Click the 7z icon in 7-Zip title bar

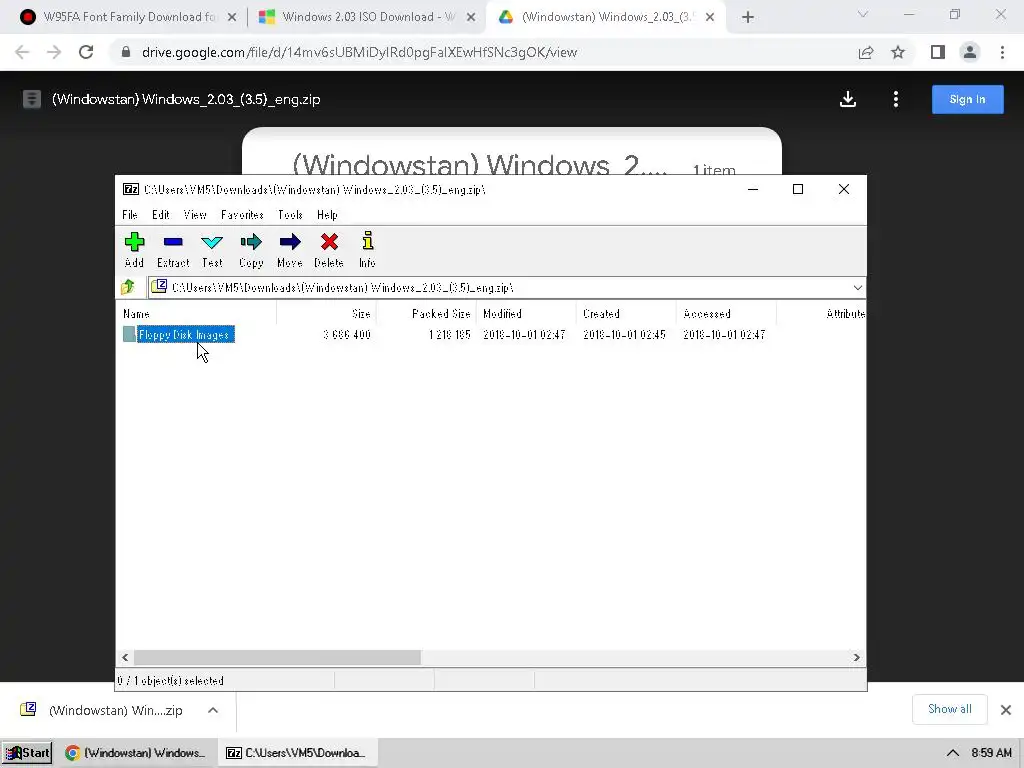(131, 189)
